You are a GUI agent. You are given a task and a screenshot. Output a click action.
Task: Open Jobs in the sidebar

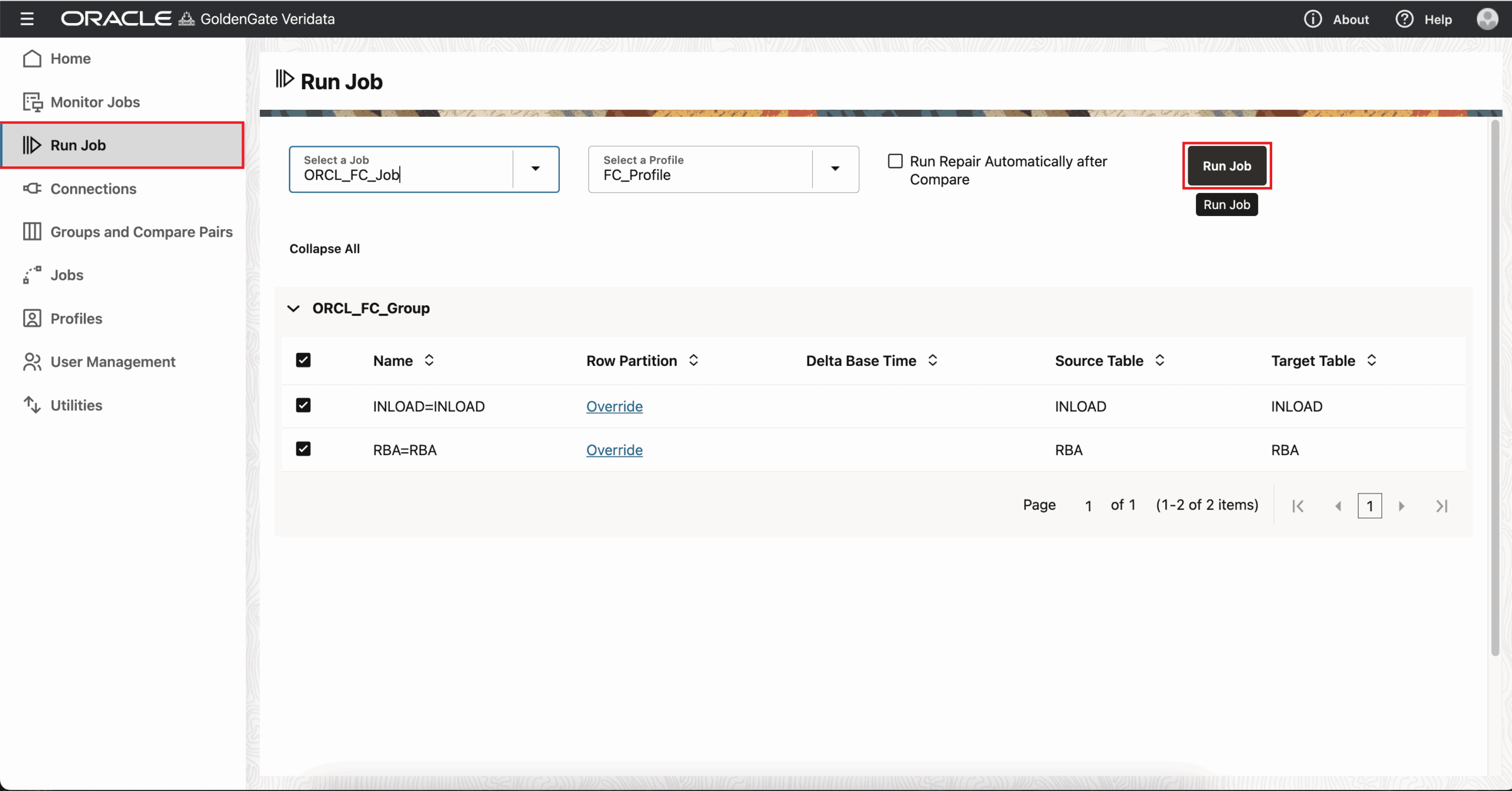pos(123,275)
